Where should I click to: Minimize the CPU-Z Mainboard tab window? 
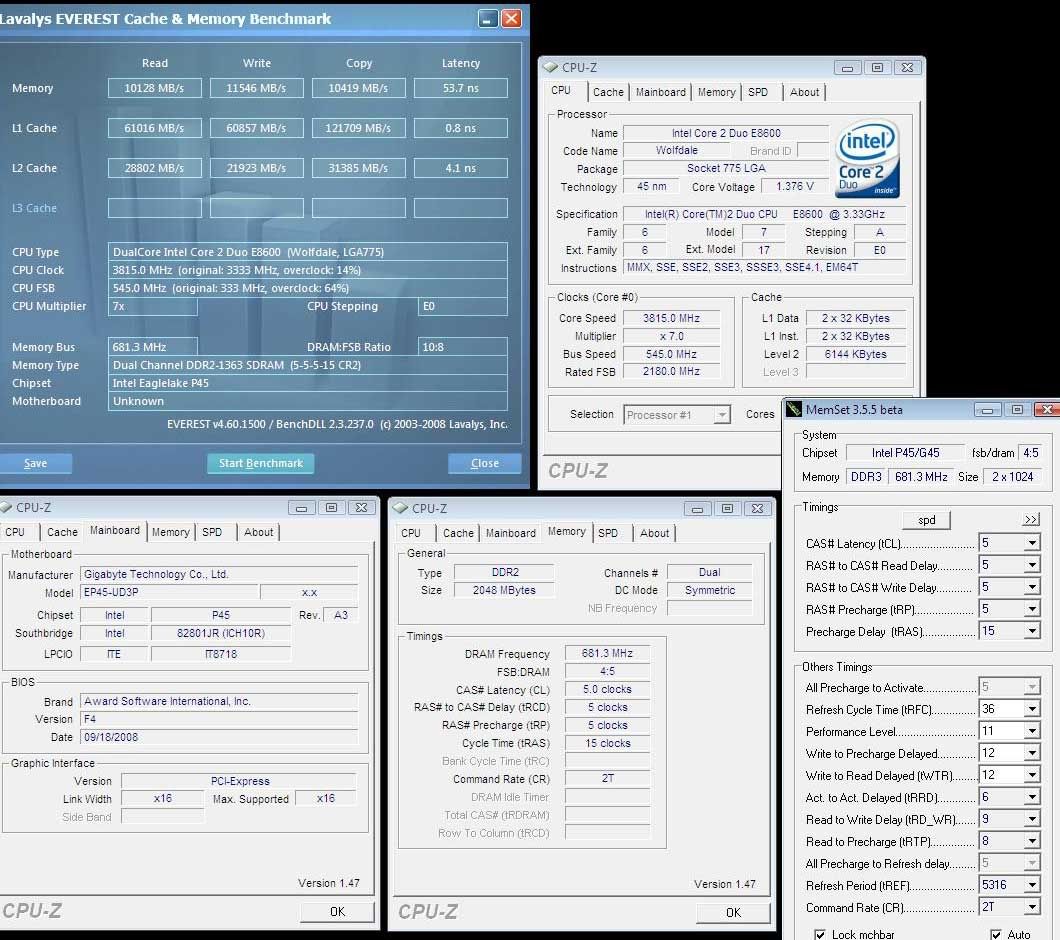tap(302, 508)
